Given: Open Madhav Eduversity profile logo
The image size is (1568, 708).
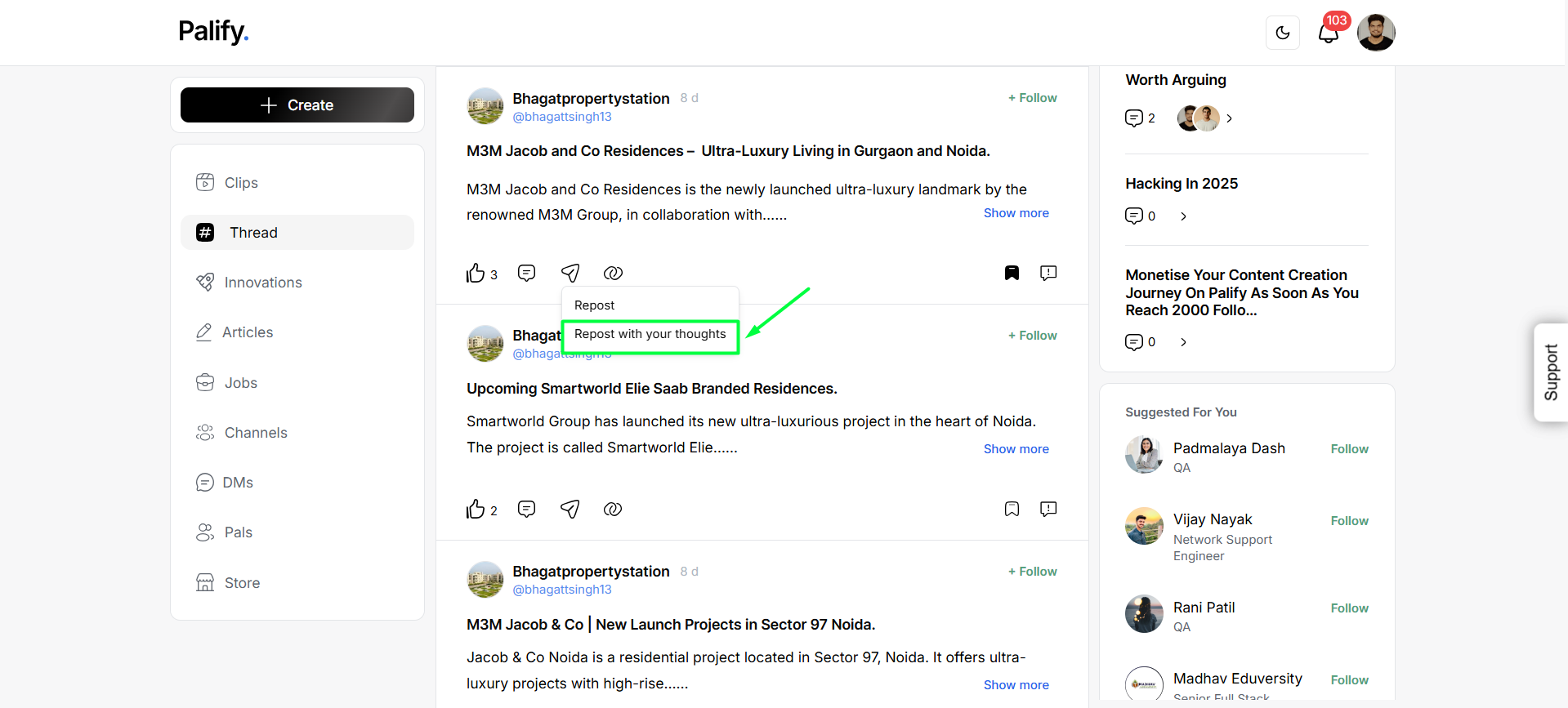Looking at the screenshot, I should click(1144, 684).
